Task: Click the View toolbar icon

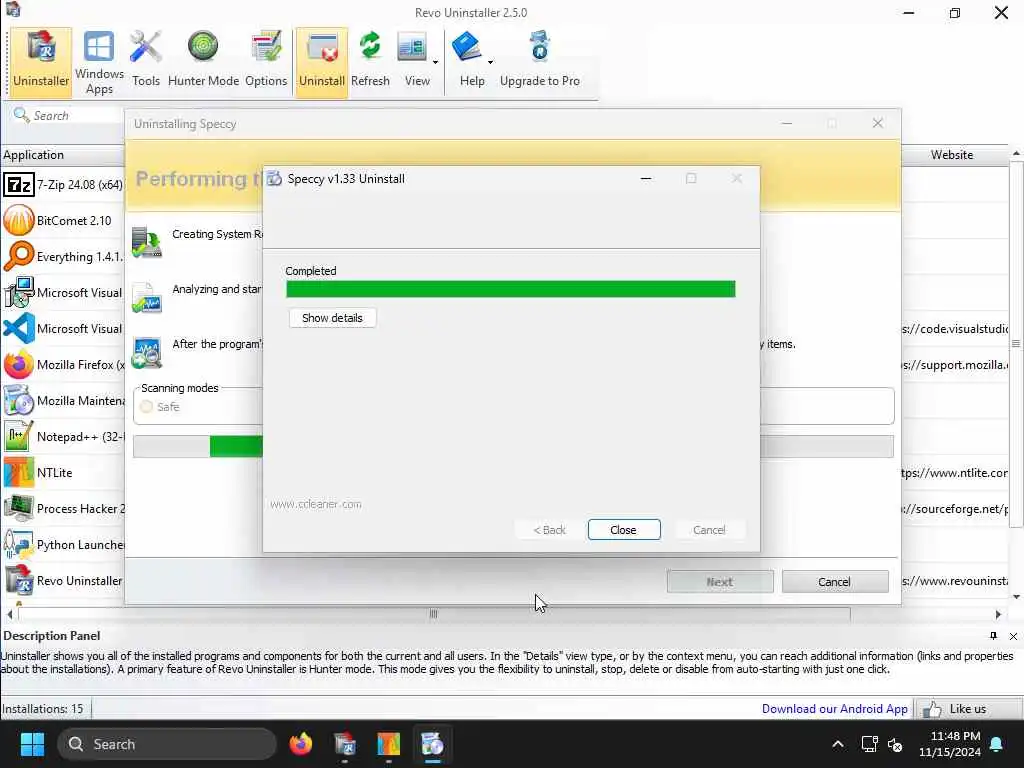Action: pos(413,61)
